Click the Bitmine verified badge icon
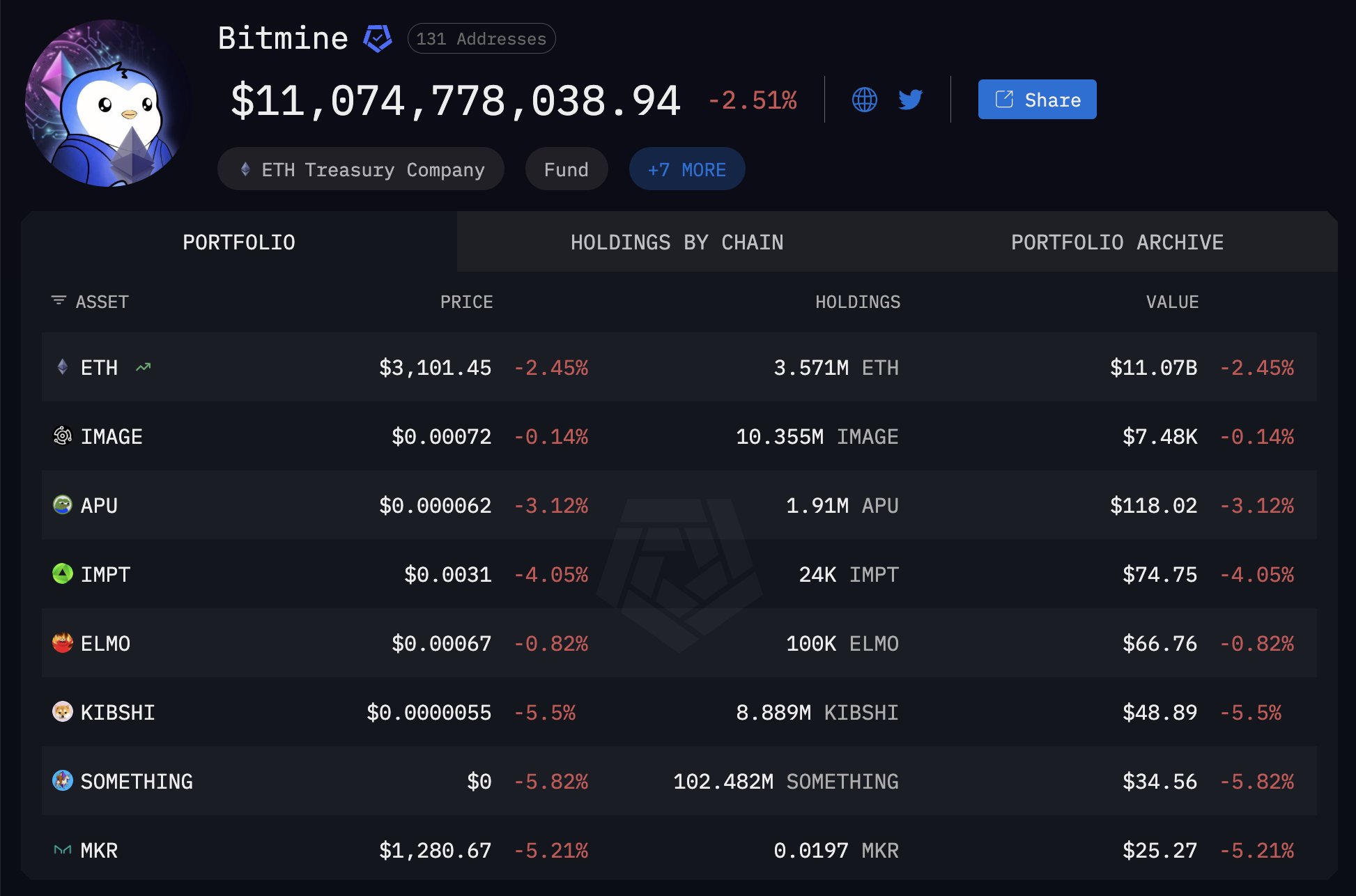This screenshot has width=1356, height=896. pyautogui.click(x=378, y=38)
